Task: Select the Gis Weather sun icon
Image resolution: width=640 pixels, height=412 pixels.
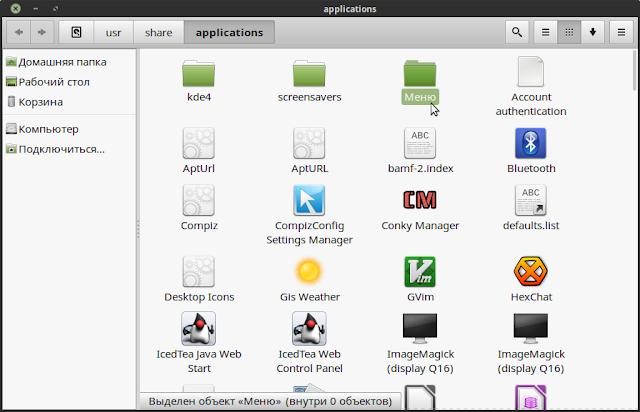Action: tap(309, 271)
